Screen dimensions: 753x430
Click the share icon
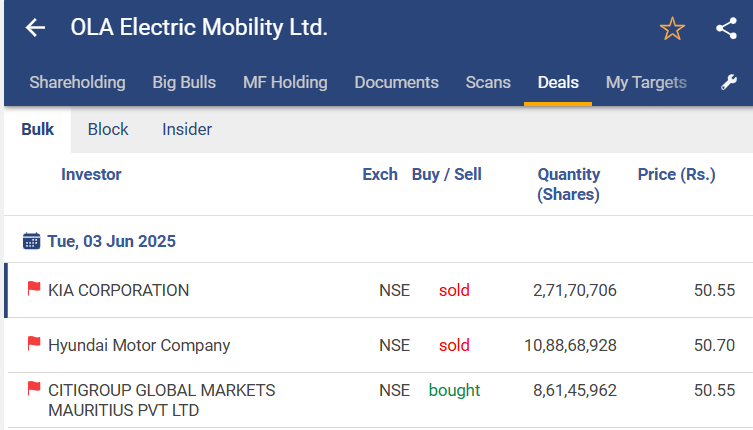726,28
